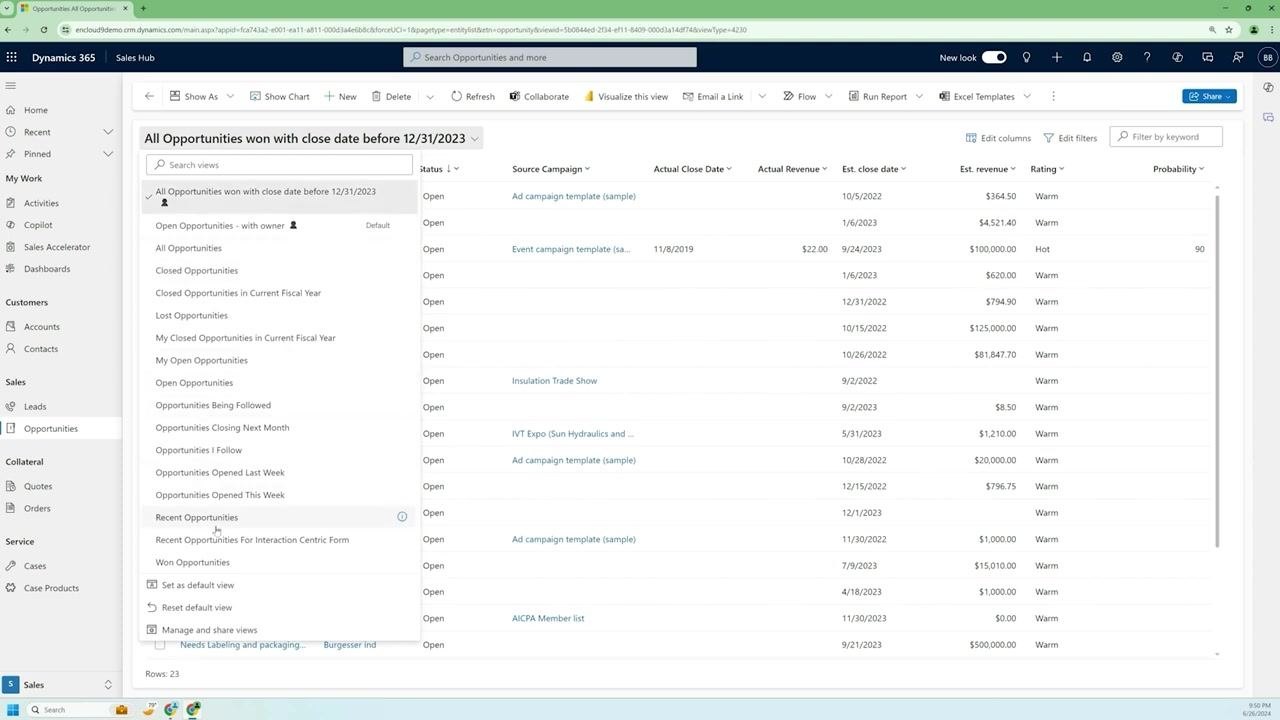Image resolution: width=1280 pixels, height=720 pixels.
Task: Click the Search views input field
Action: (279, 165)
